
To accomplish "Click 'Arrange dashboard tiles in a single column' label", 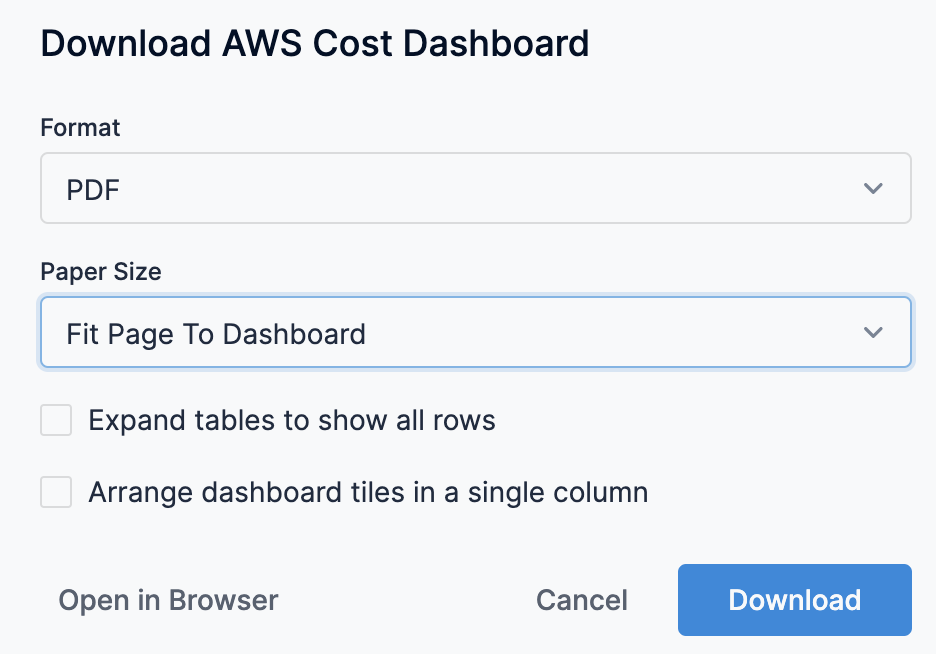I will pos(368,492).
